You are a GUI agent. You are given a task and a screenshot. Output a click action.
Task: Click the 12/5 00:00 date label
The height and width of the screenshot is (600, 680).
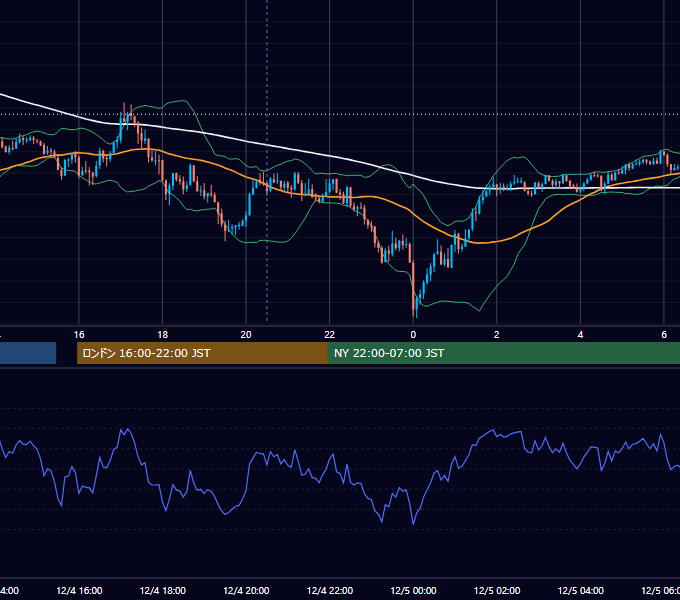click(x=413, y=590)
